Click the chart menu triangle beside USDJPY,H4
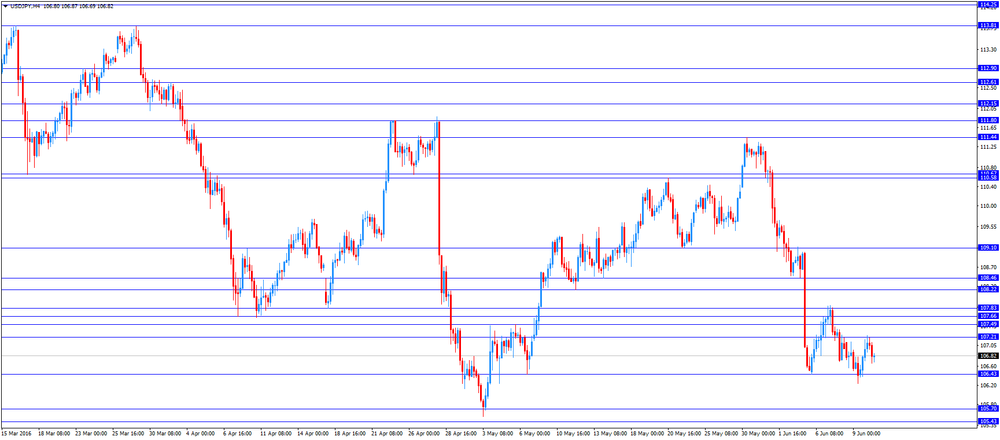1000x440 pixels. coord(5,6)
